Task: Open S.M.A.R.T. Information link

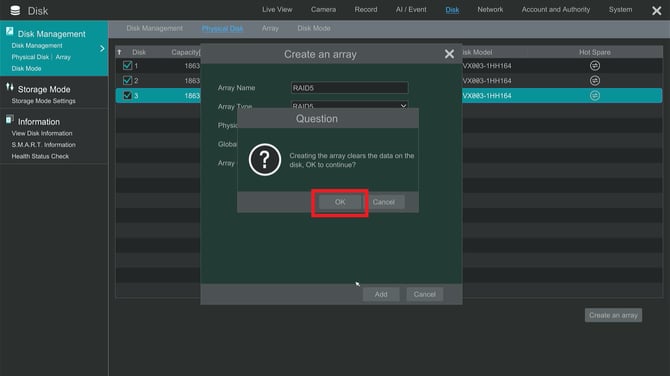Action: point(43,145)
